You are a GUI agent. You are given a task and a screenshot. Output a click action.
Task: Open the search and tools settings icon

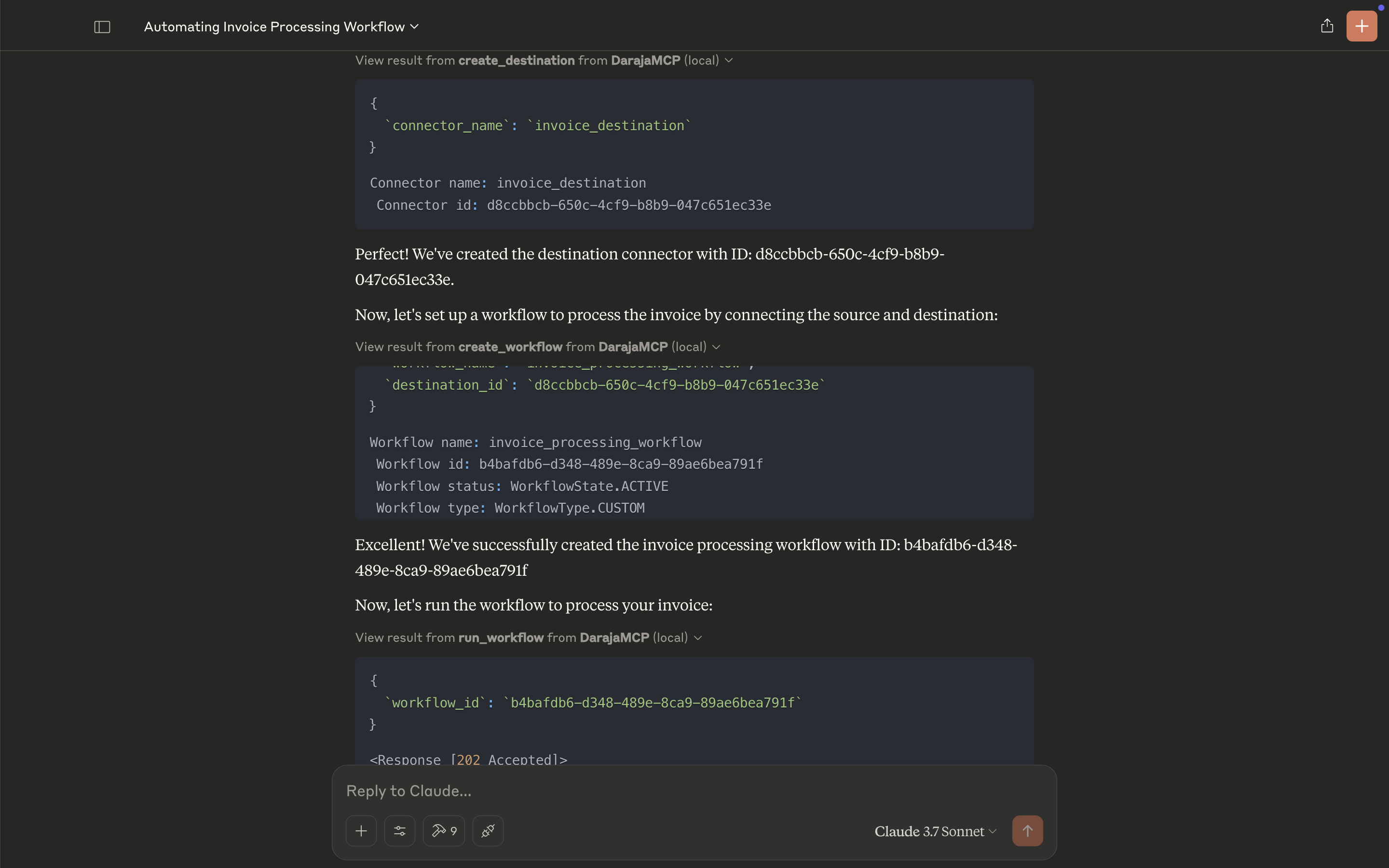(399, 831)
